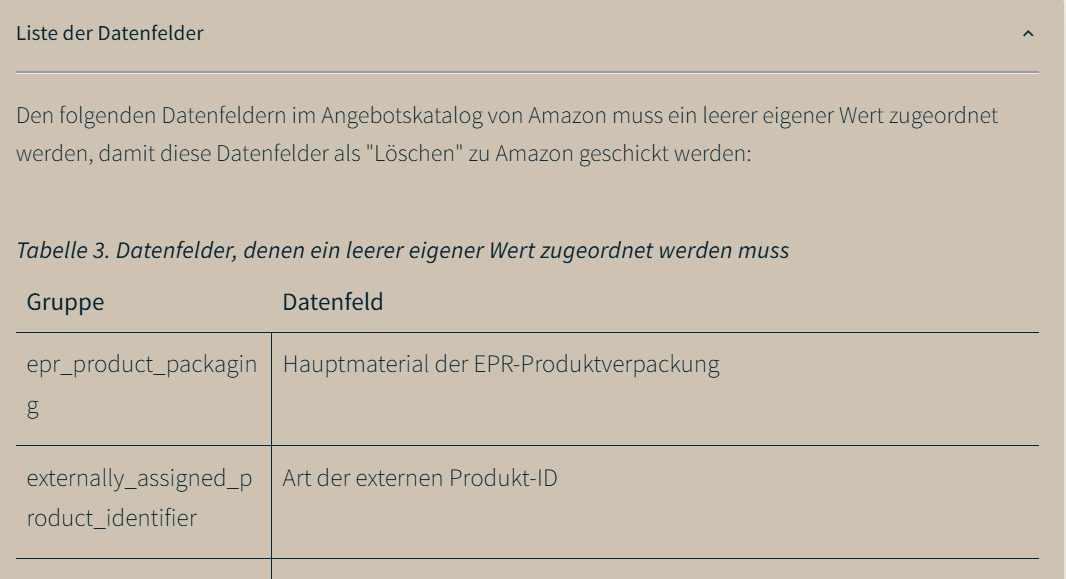Collapse the section using the chevron icon
The width and height of the screenshot is (1066, 579).
pos(1028,34)
